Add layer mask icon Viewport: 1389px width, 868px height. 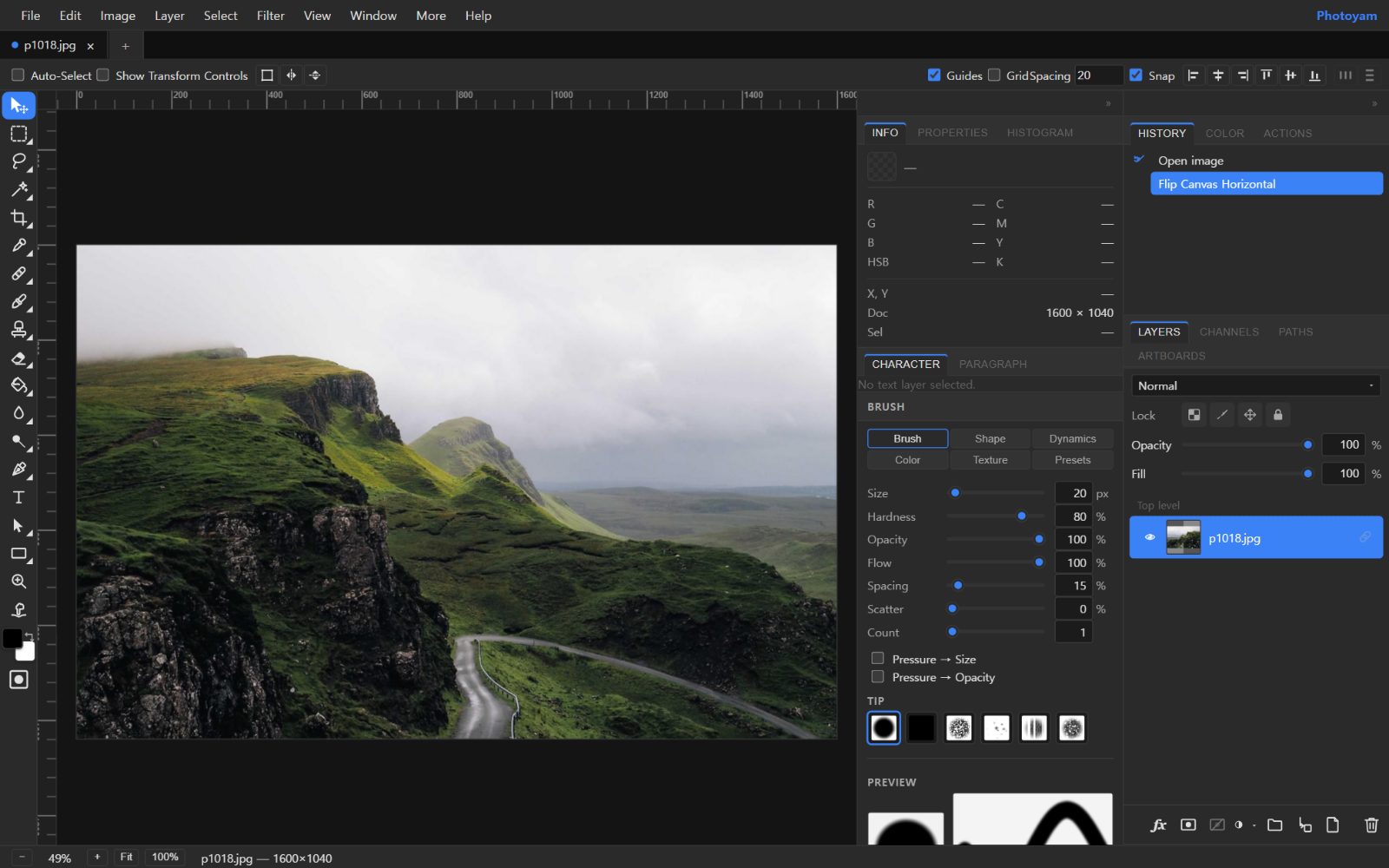point(1188,825)
